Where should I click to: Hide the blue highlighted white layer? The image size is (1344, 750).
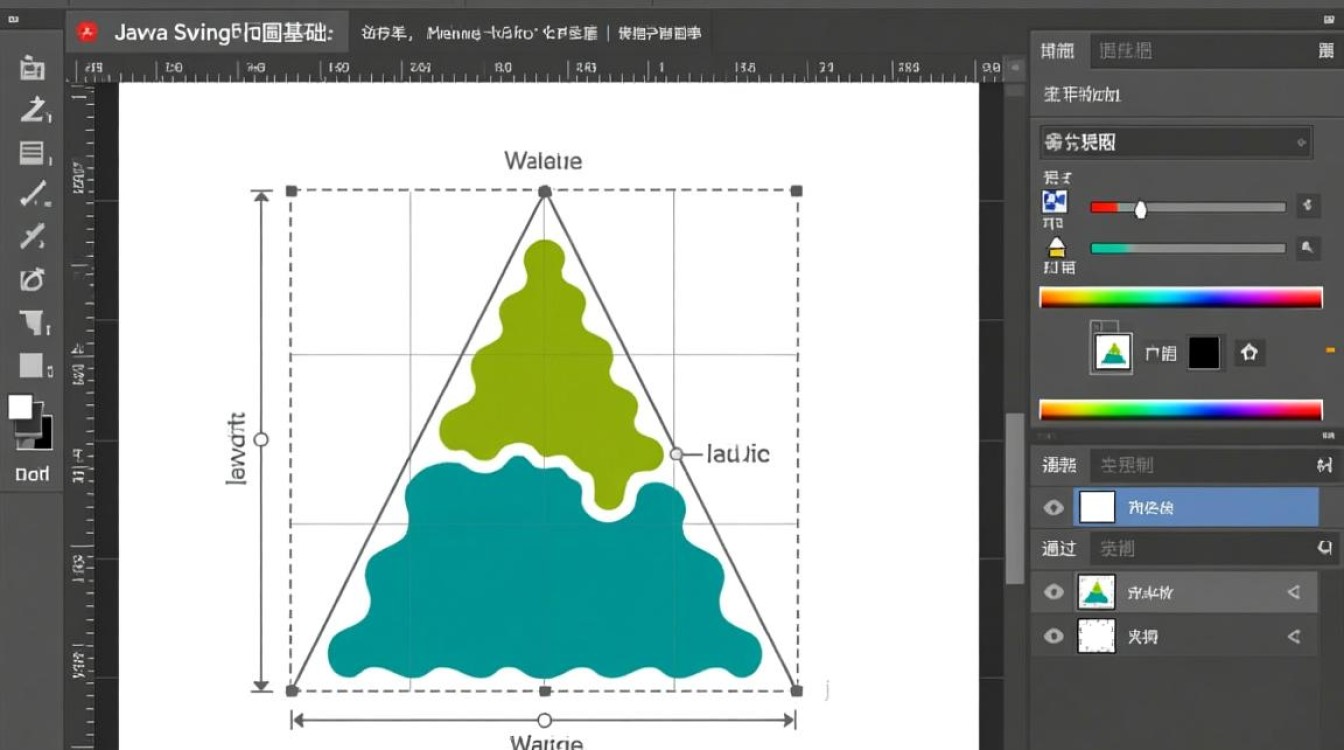(1053, 508)
